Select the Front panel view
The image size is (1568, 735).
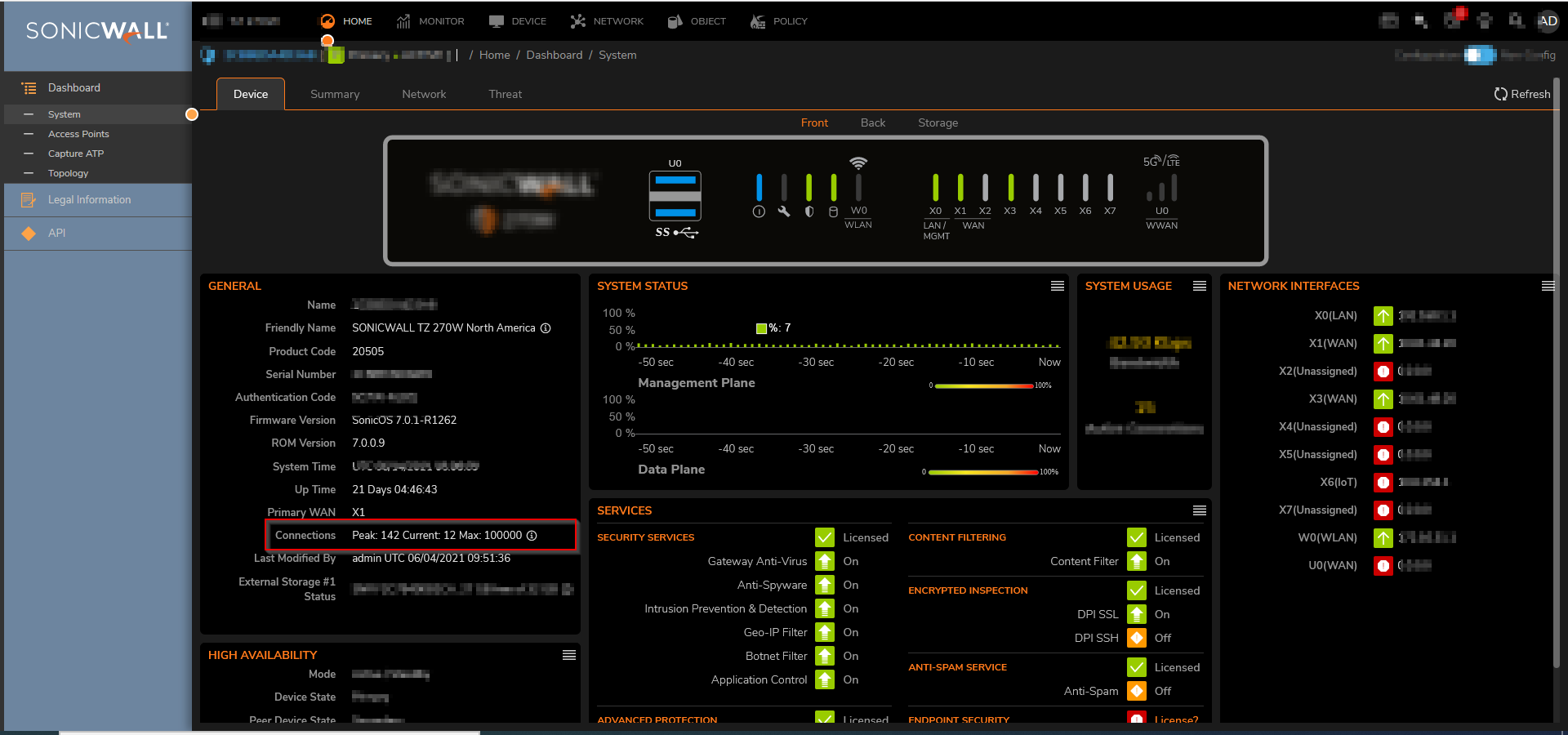pos(814,122)
